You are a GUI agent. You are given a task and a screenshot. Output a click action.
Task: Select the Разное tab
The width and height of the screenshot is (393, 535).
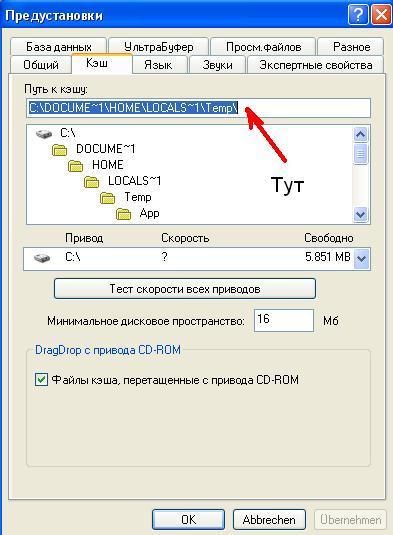pos(351,47)
